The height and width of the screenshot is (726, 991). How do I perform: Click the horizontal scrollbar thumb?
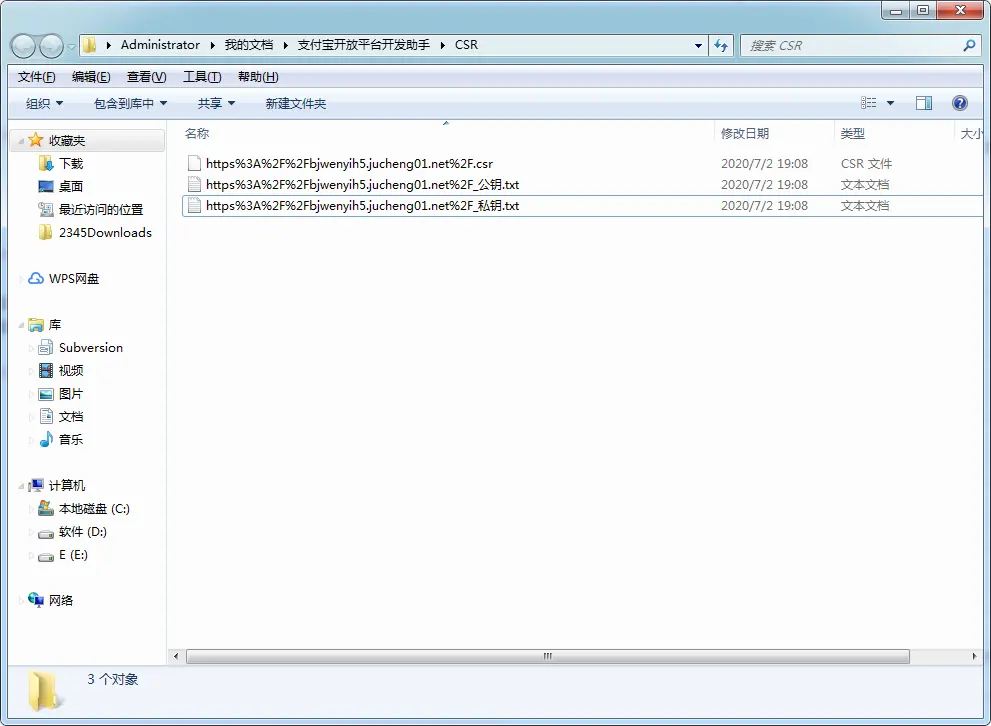pos(547,656)
